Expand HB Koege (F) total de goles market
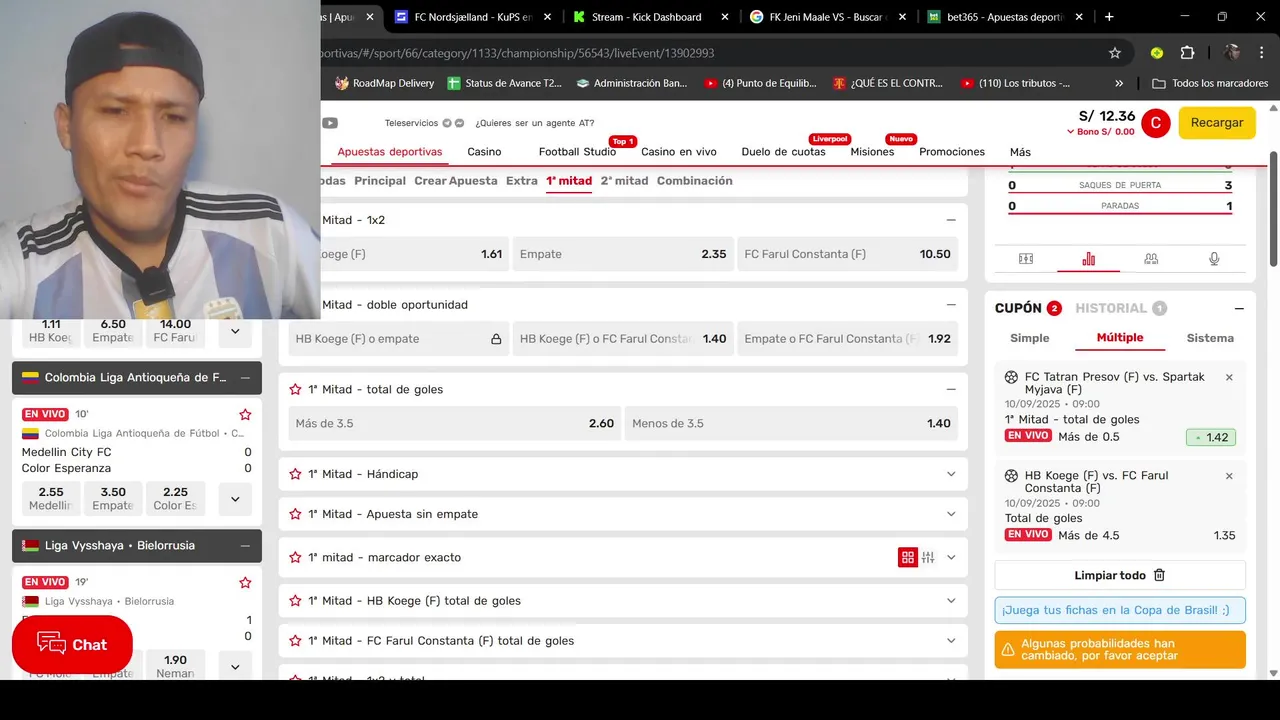 pyautogui.click(x=951, y=601)
